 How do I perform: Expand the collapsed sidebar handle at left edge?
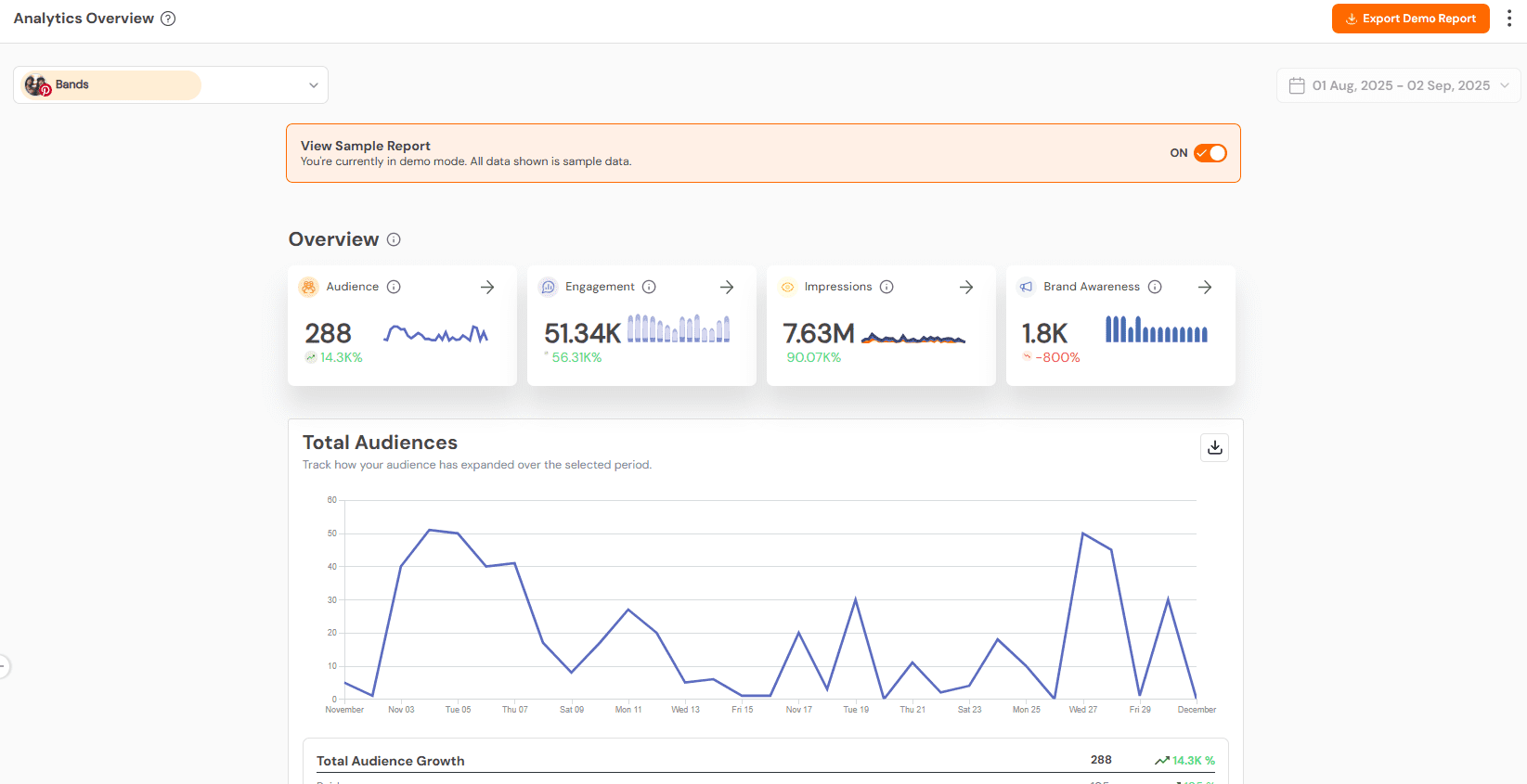click(x=4, y=666)
